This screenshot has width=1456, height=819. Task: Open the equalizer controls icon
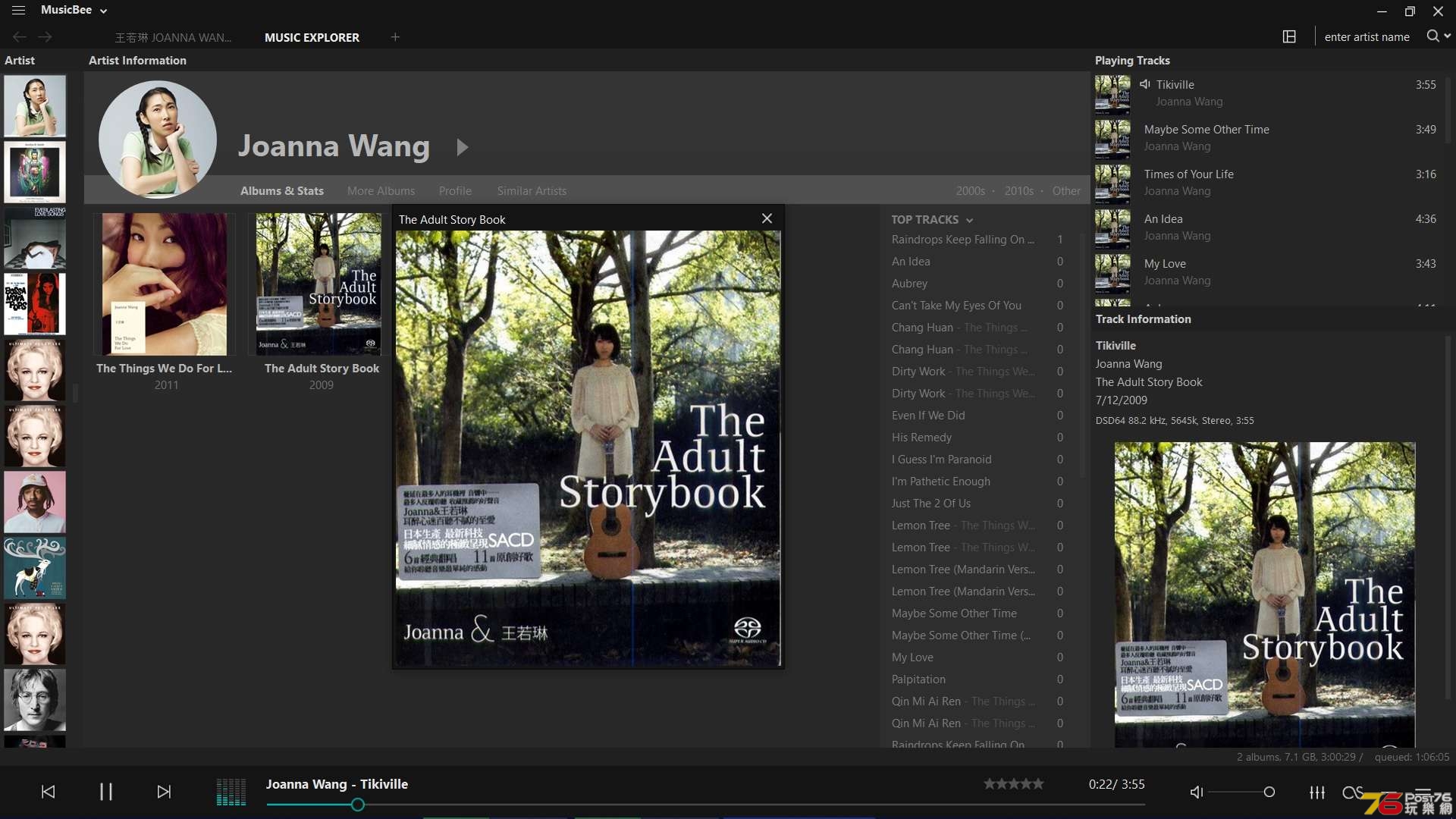(1317, 792)
